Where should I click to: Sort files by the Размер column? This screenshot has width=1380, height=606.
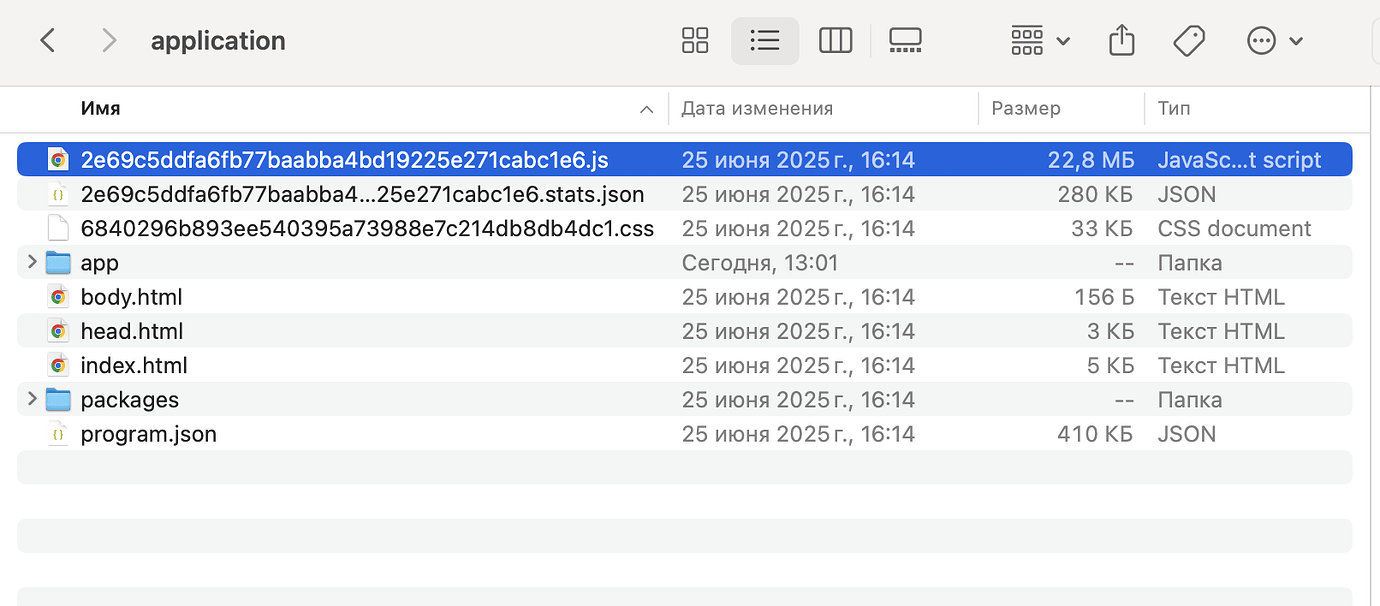click(1026, 108)
